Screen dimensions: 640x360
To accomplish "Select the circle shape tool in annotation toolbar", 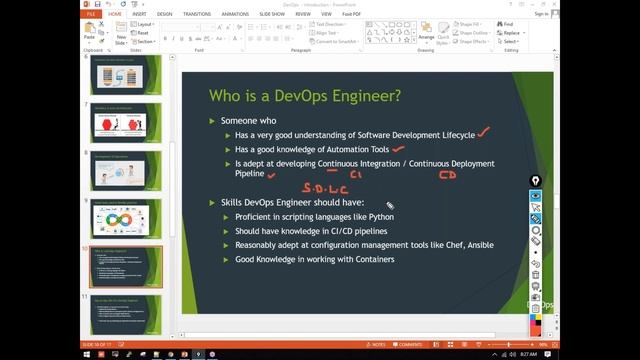I will click(536, 231).
